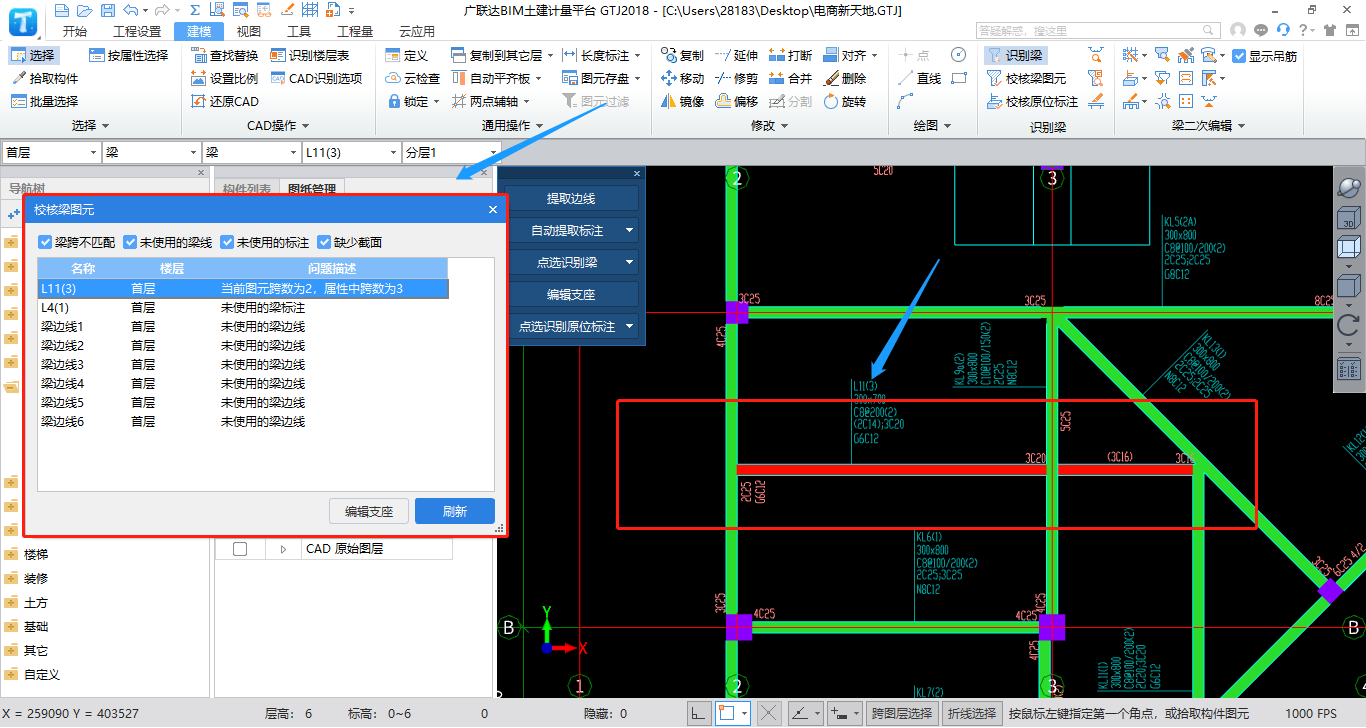1366x728 pixels.
Task: Open the 开始 ribbon tab
Action: [75, 31]
